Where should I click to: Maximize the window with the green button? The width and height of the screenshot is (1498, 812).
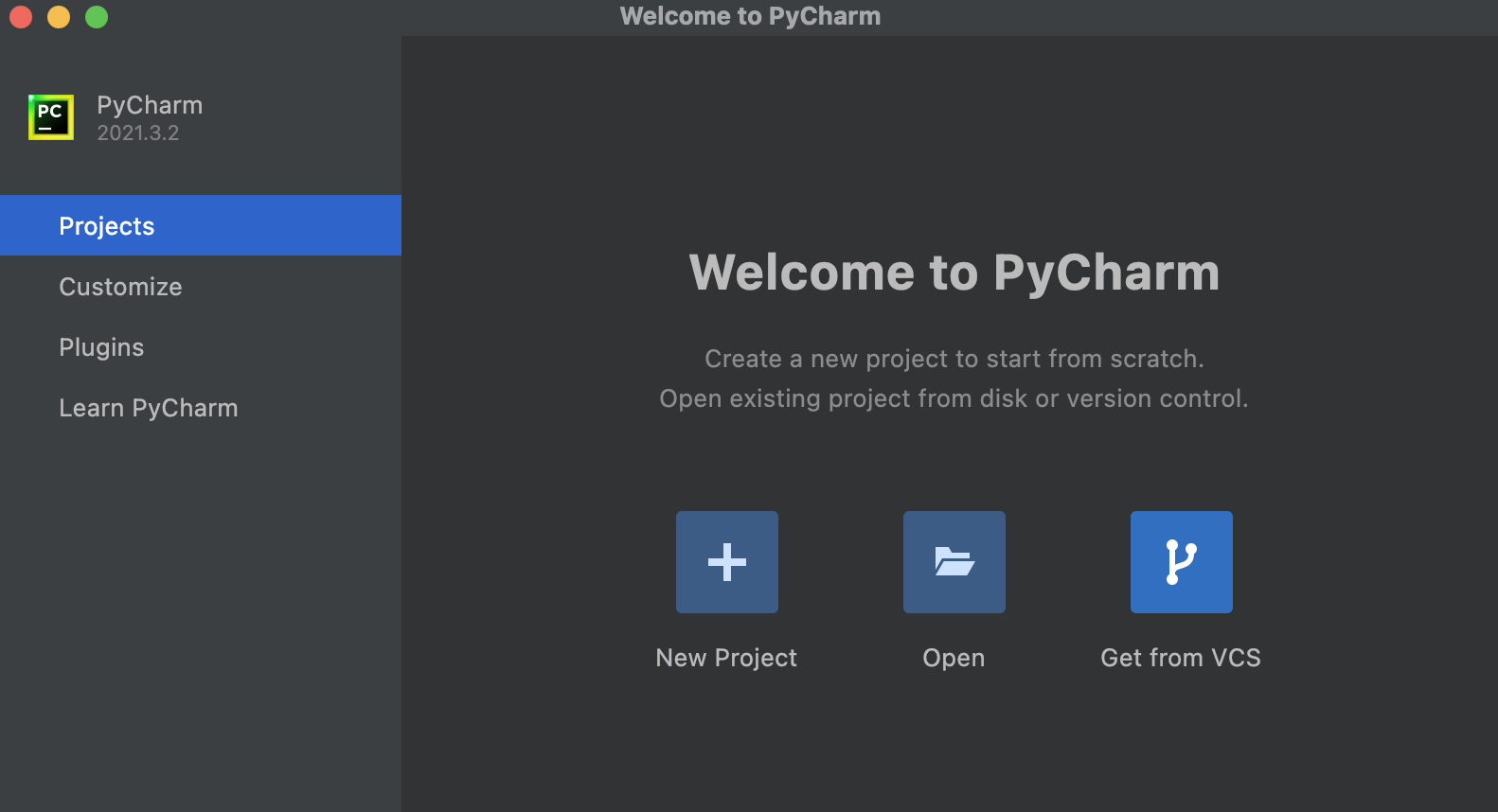[97, 17]
